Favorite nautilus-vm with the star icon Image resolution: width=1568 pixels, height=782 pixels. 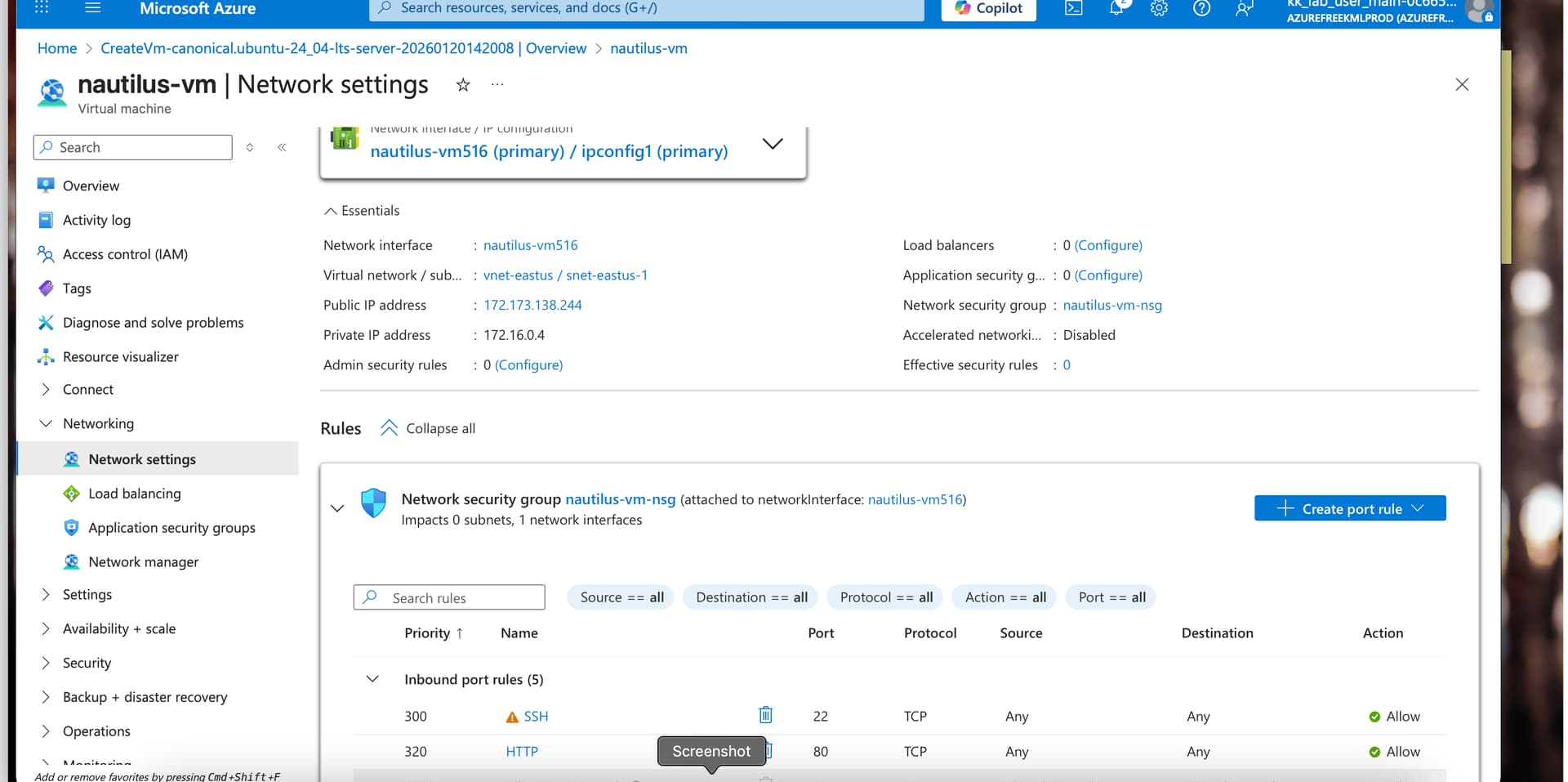[x=463, y=85]
